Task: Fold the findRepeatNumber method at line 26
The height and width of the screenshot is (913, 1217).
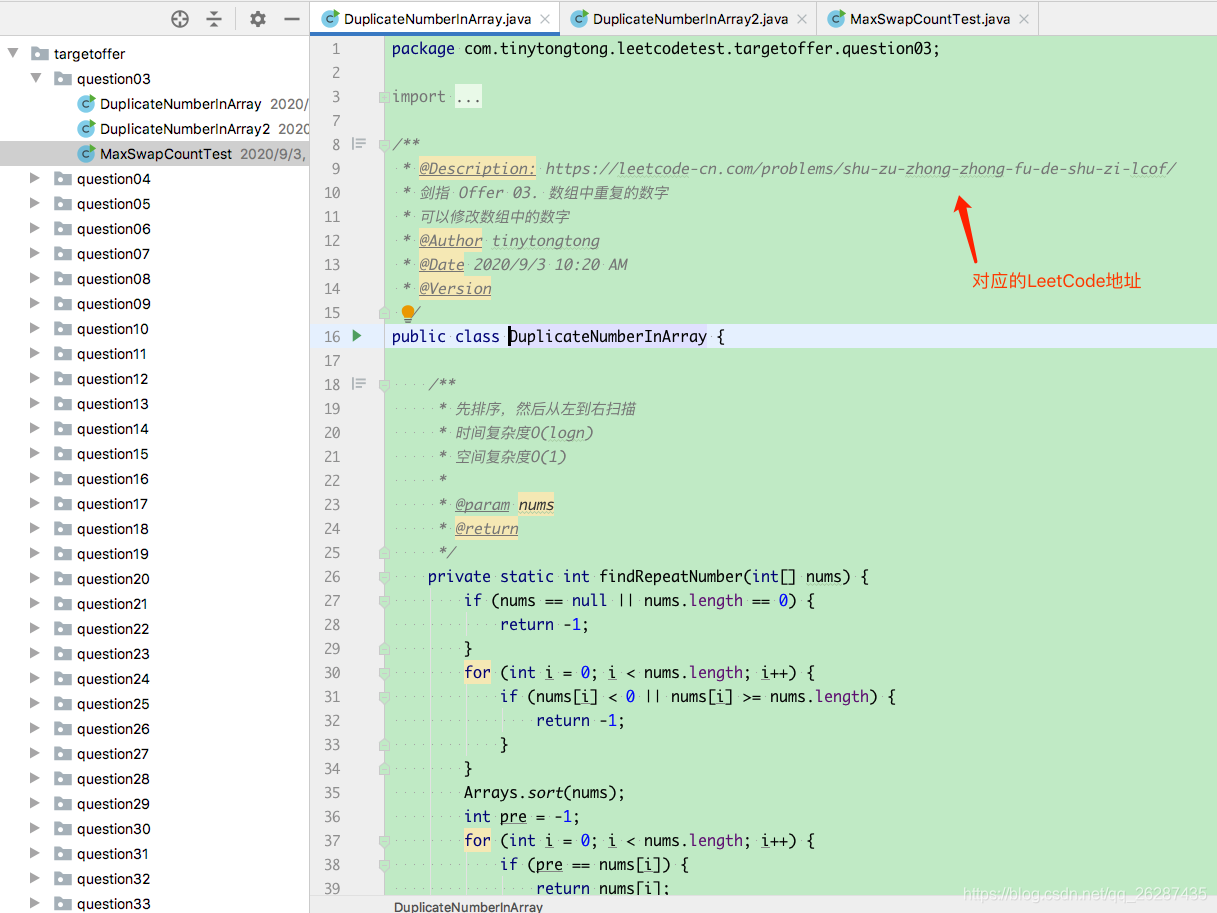Action: click(383, 577)
